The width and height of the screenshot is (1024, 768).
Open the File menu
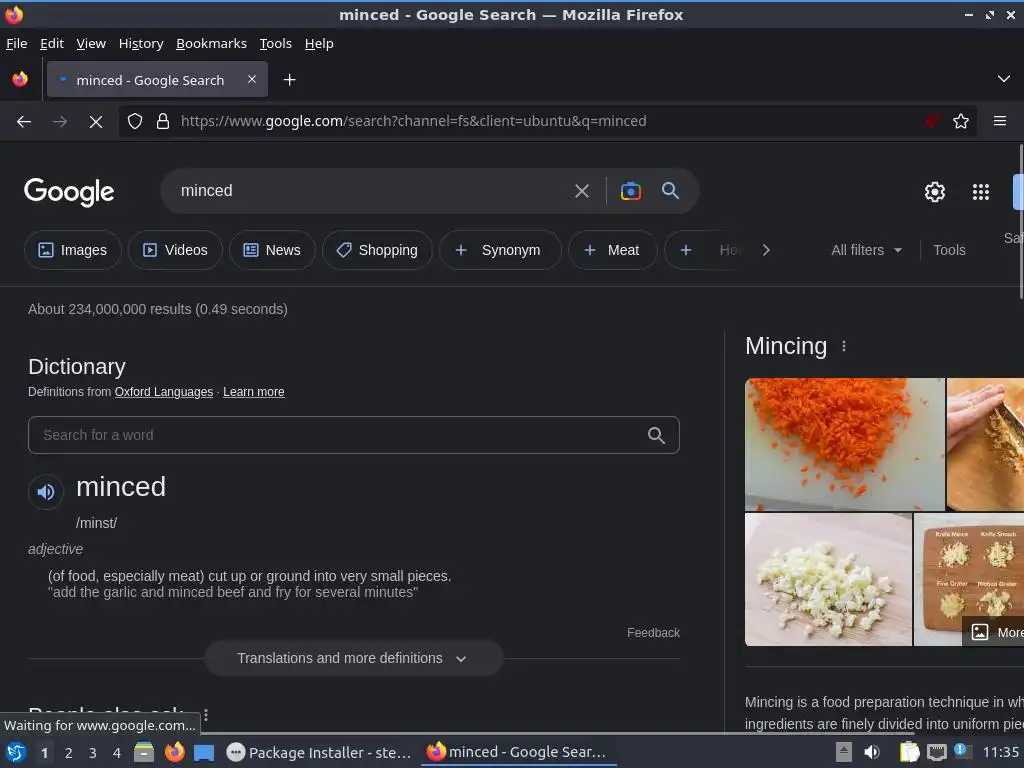pos(16,44)
